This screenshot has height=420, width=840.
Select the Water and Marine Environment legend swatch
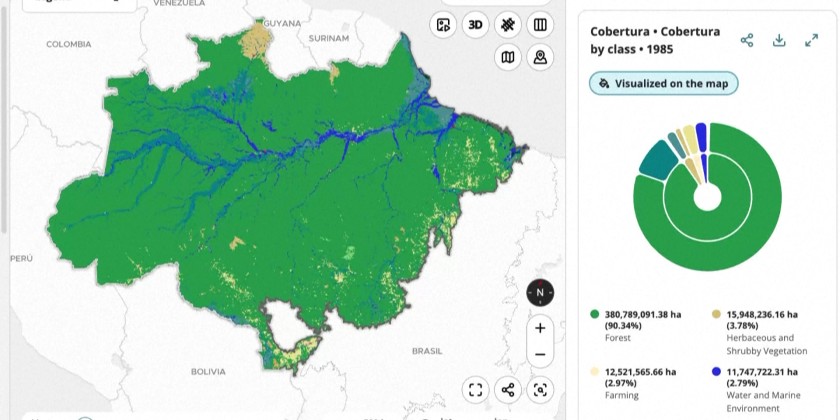click(x=717, y=372)
